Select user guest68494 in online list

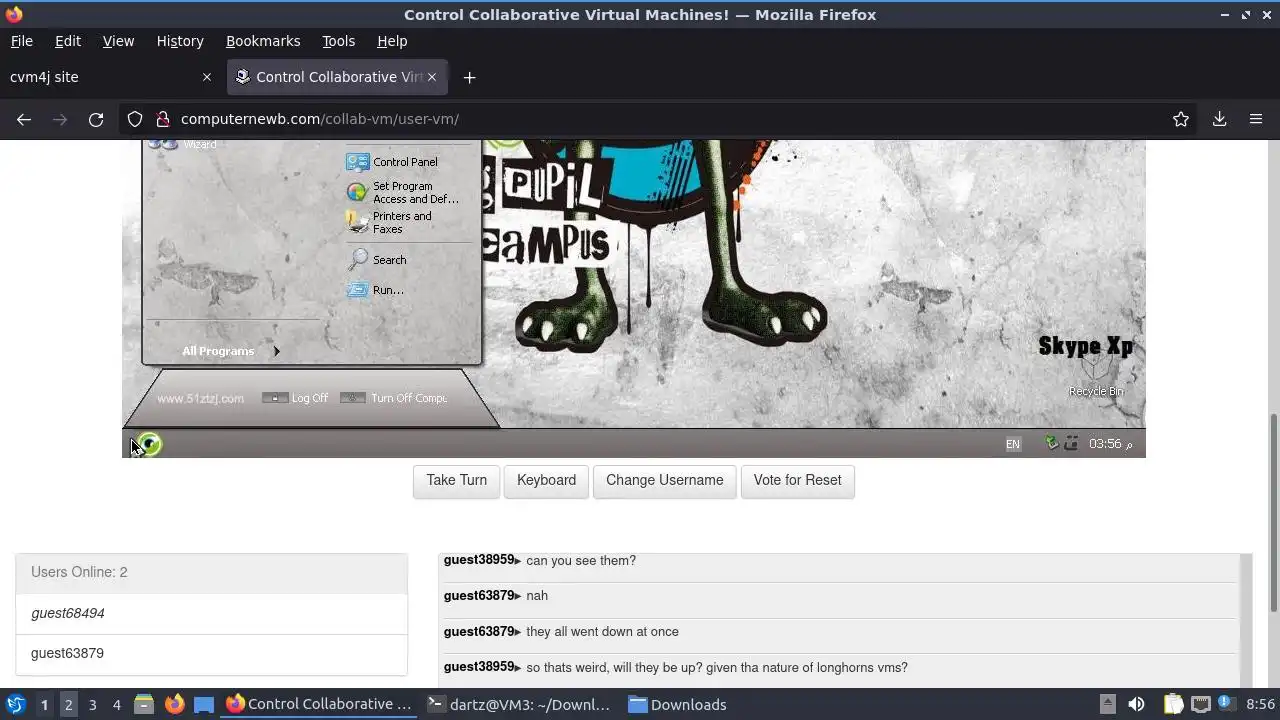(211, 613)
